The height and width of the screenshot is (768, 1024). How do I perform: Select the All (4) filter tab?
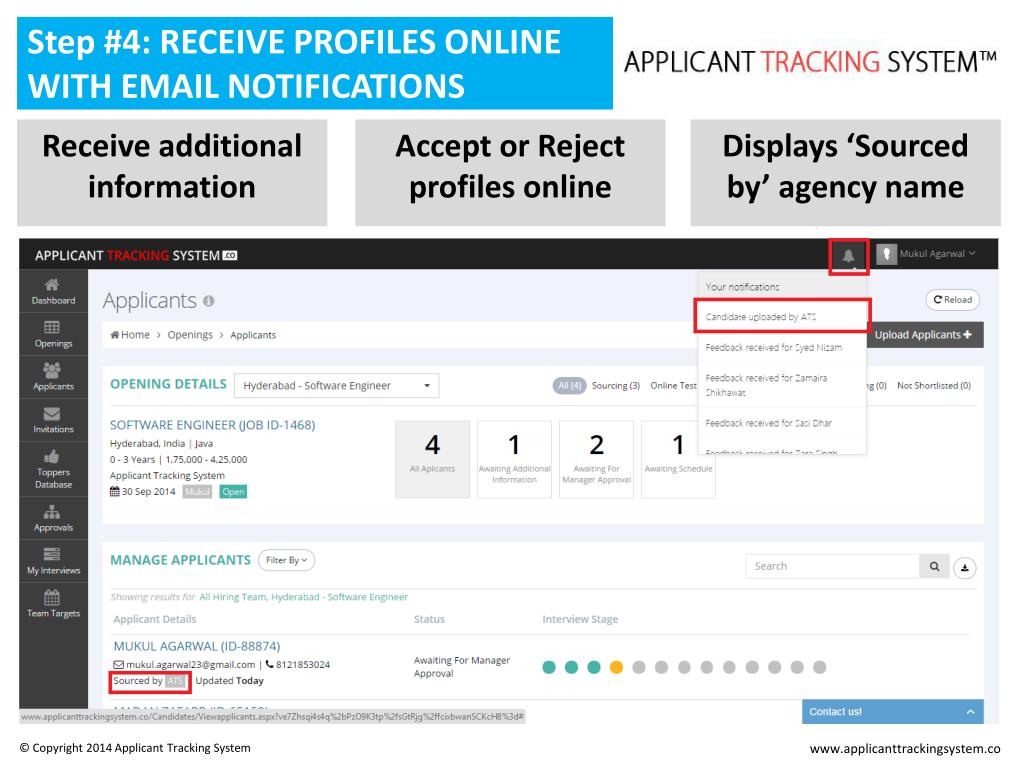(x=569, y=385)
